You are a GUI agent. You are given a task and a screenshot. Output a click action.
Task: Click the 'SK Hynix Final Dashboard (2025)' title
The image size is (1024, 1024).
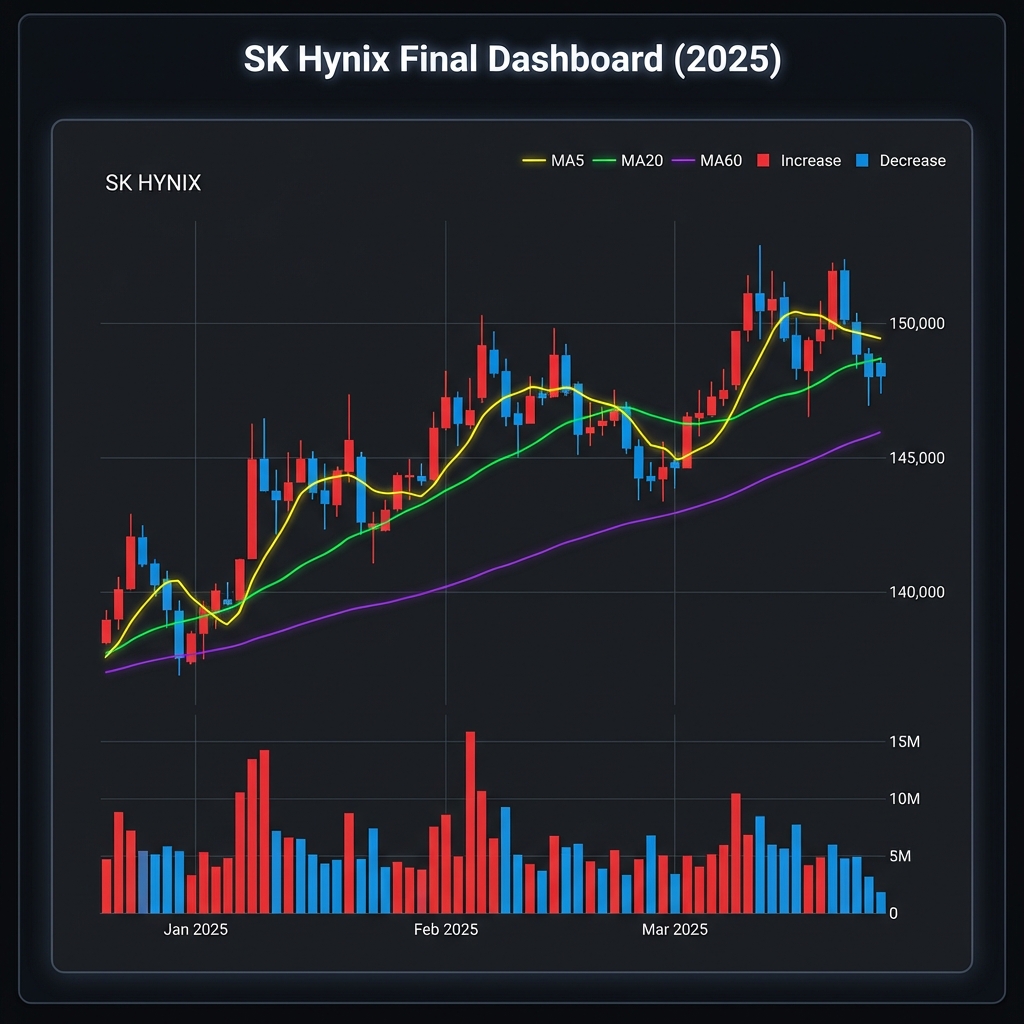tap(512, 59)
